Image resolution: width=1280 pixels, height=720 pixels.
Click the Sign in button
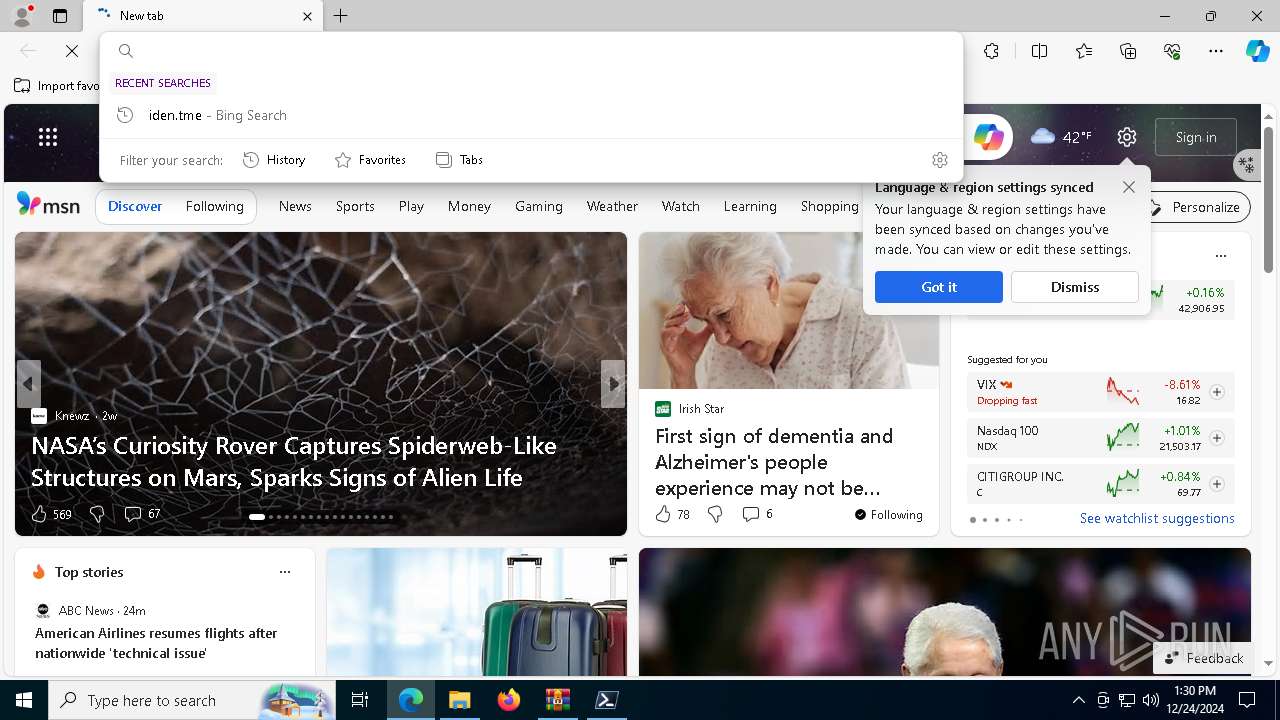[x=1196, y=137]
